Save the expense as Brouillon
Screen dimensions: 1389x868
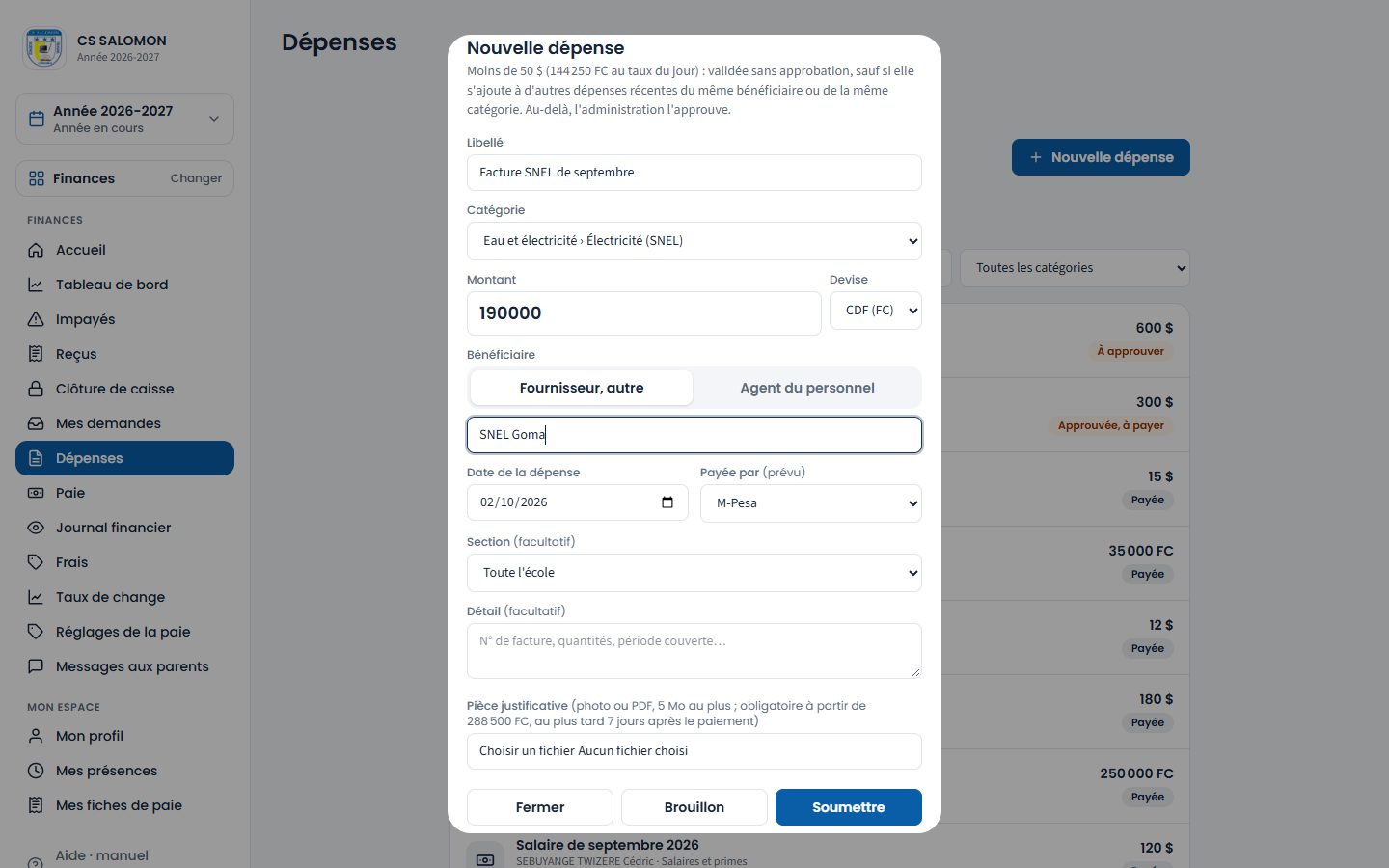(694, 807)
